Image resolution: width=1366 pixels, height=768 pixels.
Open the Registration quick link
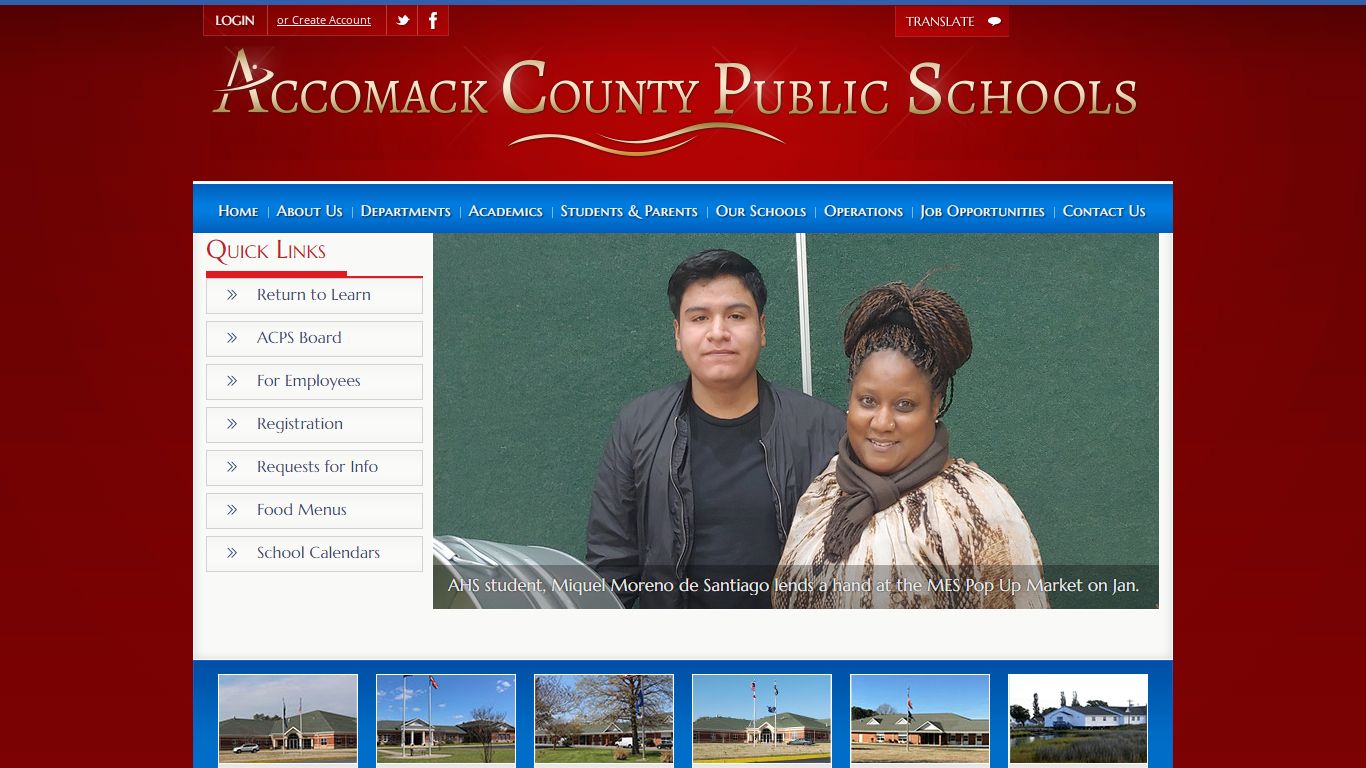314,424
